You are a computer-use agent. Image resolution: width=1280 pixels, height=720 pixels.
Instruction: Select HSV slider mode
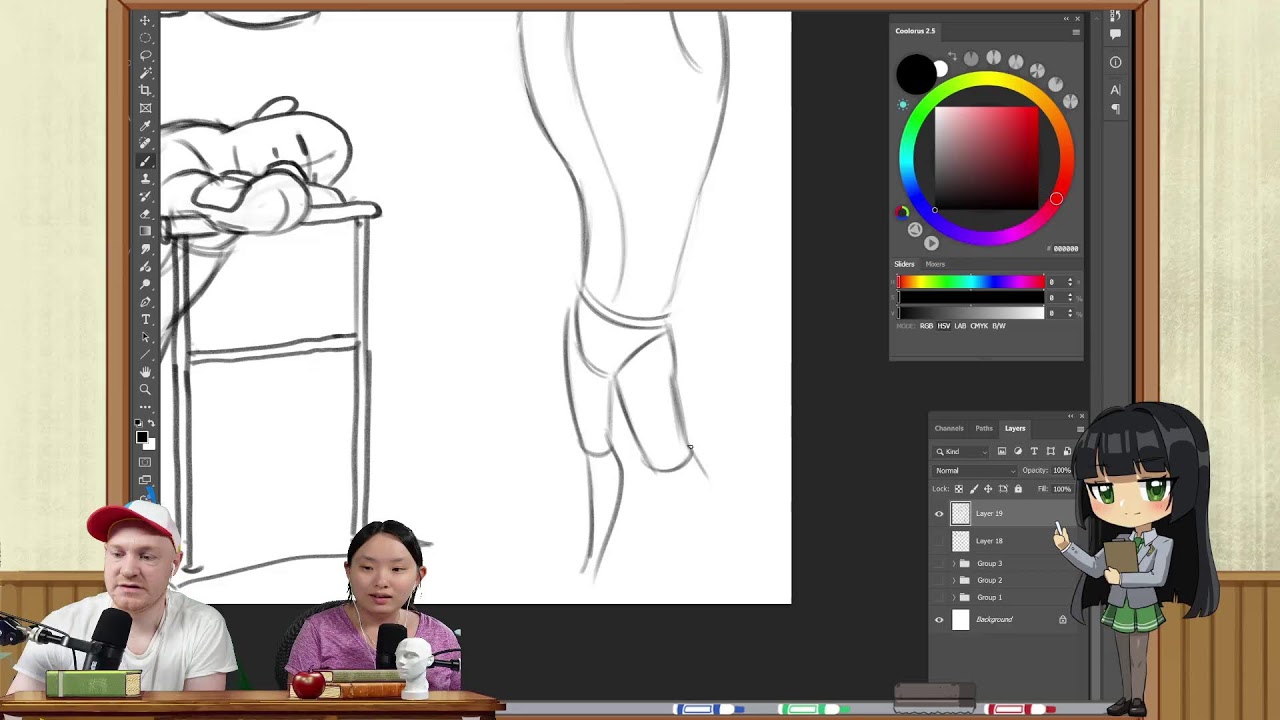944,326
